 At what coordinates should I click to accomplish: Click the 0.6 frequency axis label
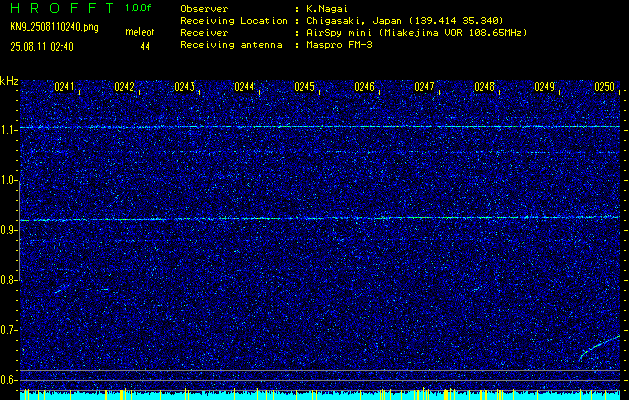(x=8, y=380)
